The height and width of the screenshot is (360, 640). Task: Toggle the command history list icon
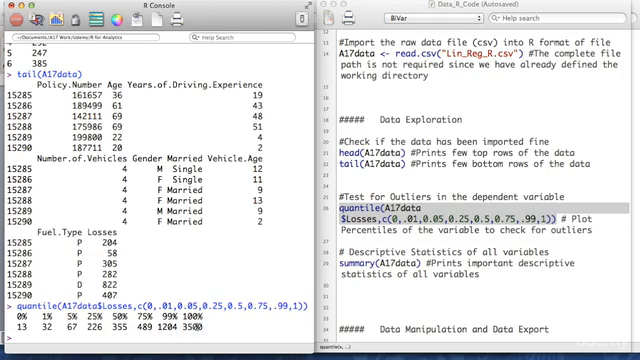(96, 19)
